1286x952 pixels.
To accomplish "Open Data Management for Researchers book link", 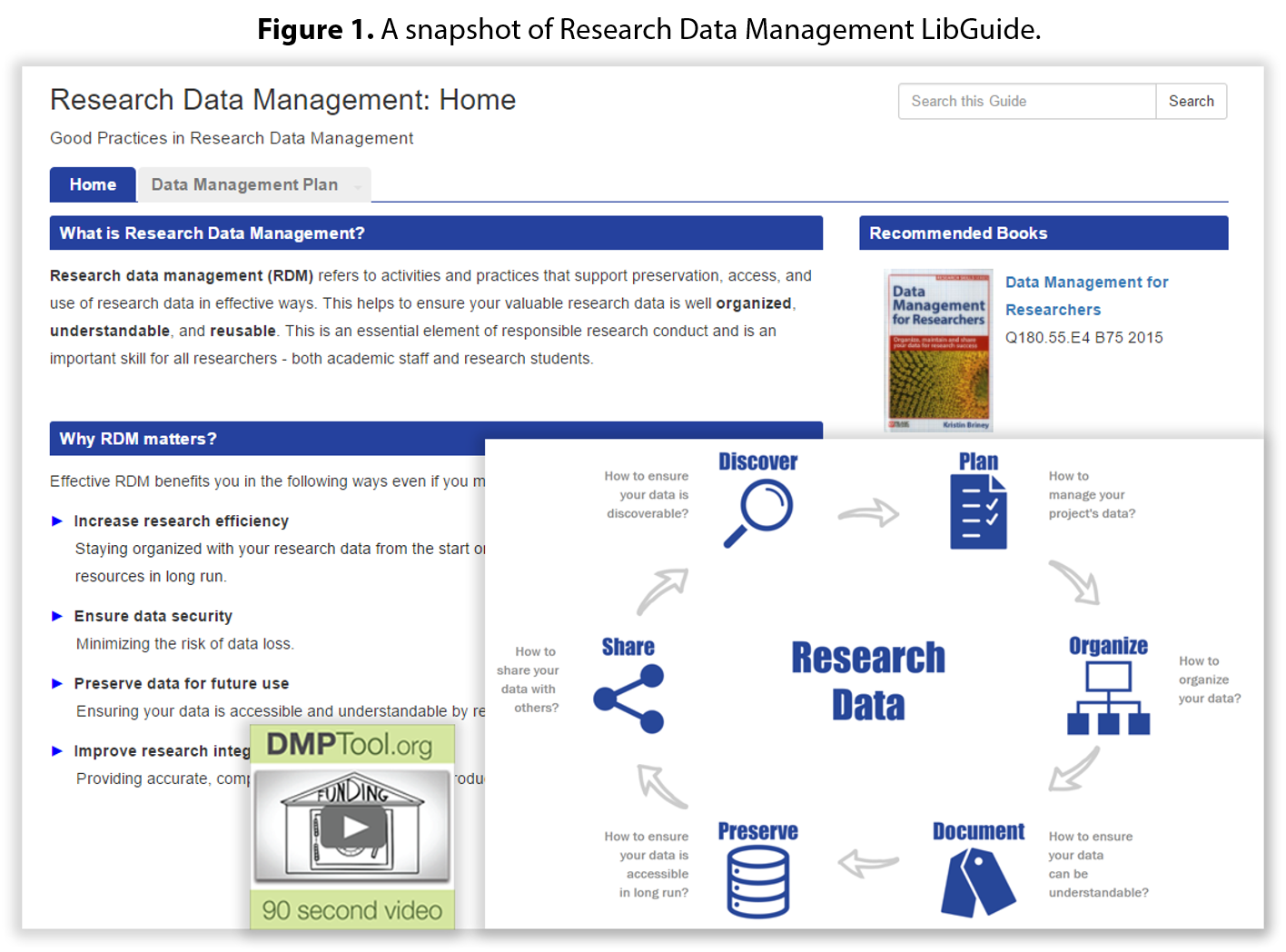I will 1086,296.
